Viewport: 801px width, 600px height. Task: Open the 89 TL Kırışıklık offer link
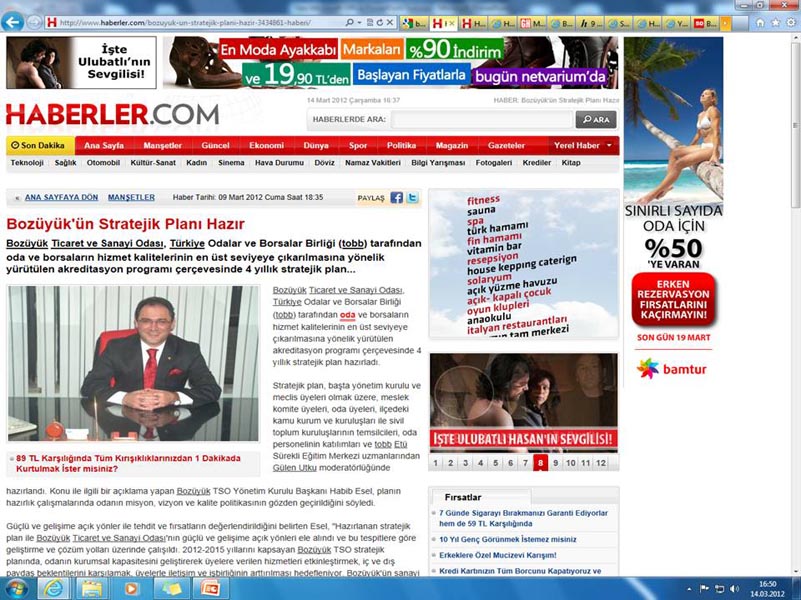coord(128,463)
